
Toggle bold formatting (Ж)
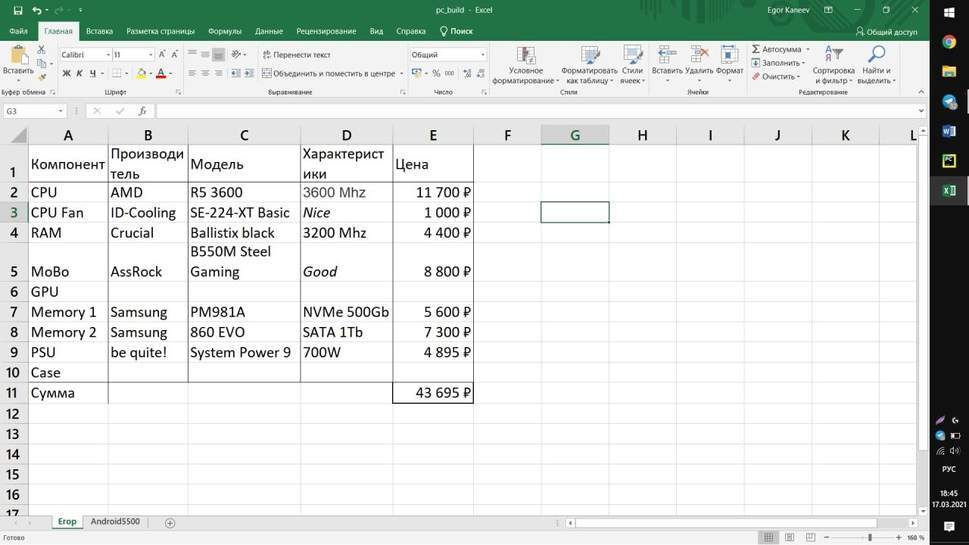65,73
